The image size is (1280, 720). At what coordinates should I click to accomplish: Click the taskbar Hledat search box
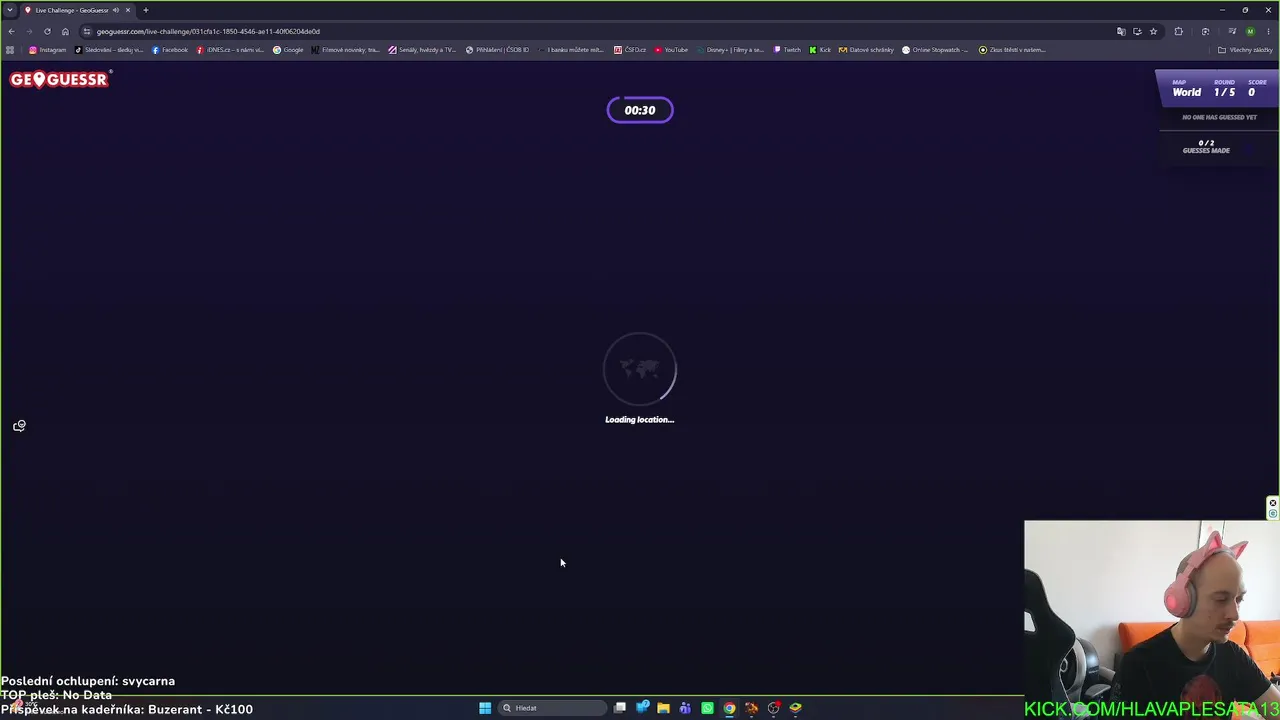coord(553,708)
